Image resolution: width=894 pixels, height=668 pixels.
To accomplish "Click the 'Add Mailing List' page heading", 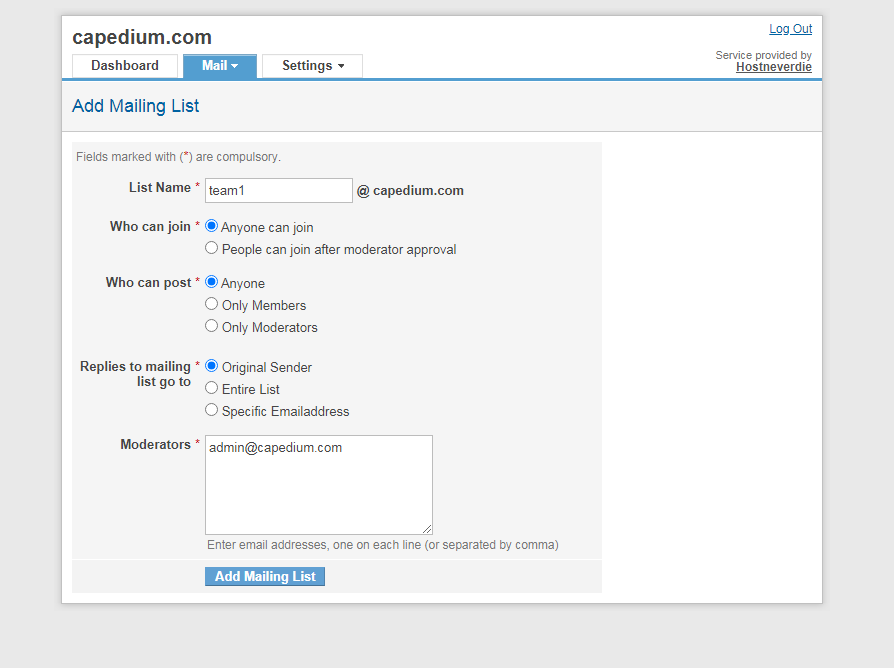I will [x=136, y=106].
